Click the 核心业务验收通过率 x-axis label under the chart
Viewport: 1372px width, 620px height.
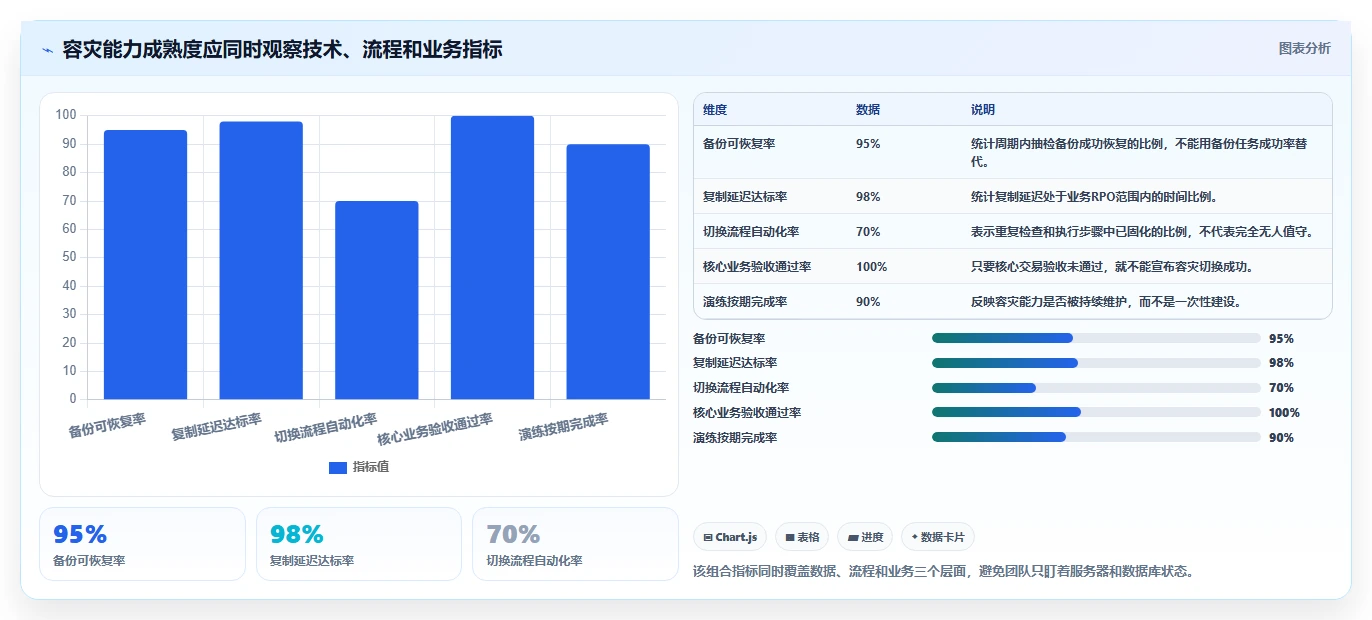point(435,430)
